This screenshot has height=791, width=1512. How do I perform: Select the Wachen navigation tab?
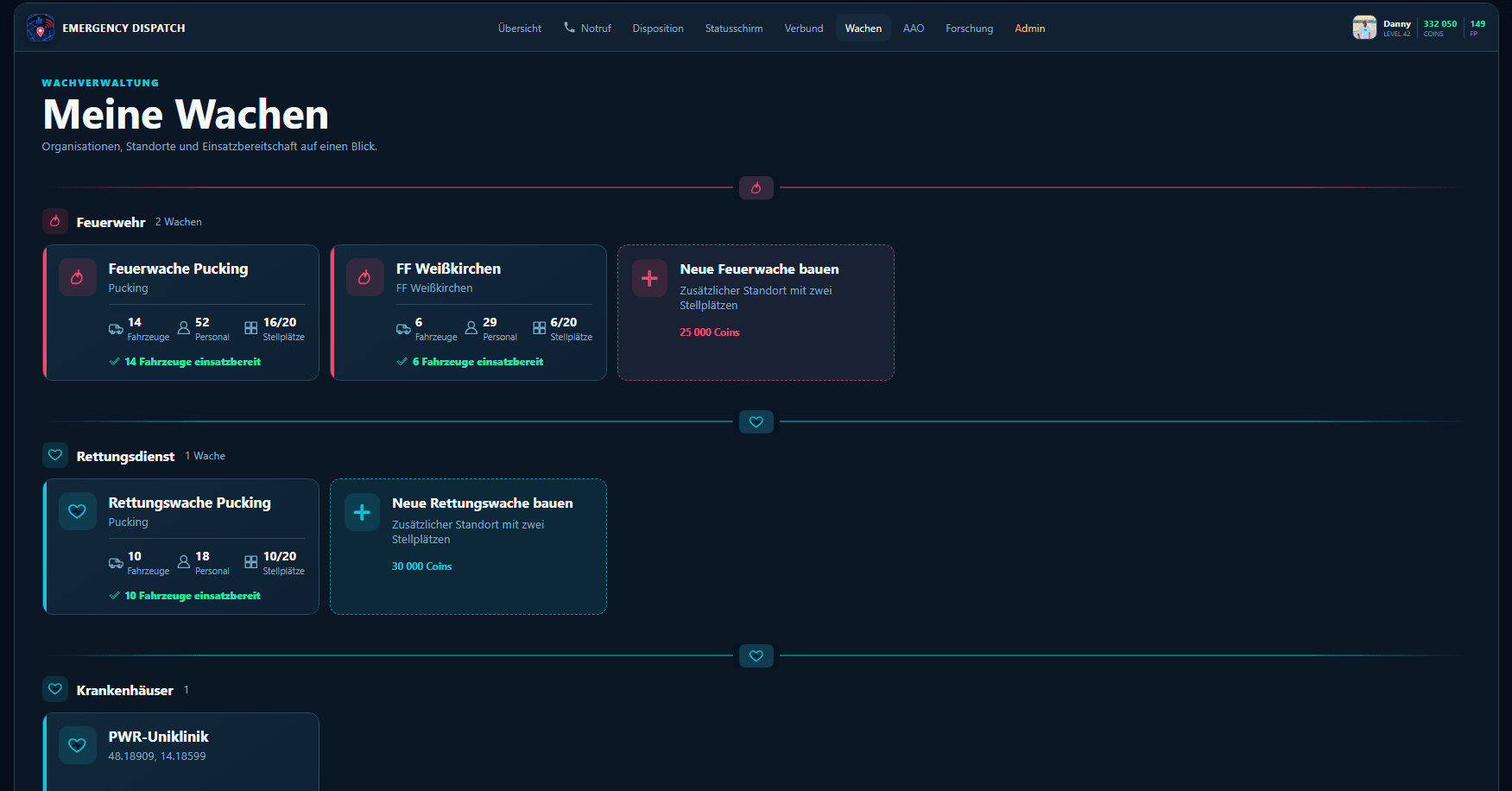(864, 28)
